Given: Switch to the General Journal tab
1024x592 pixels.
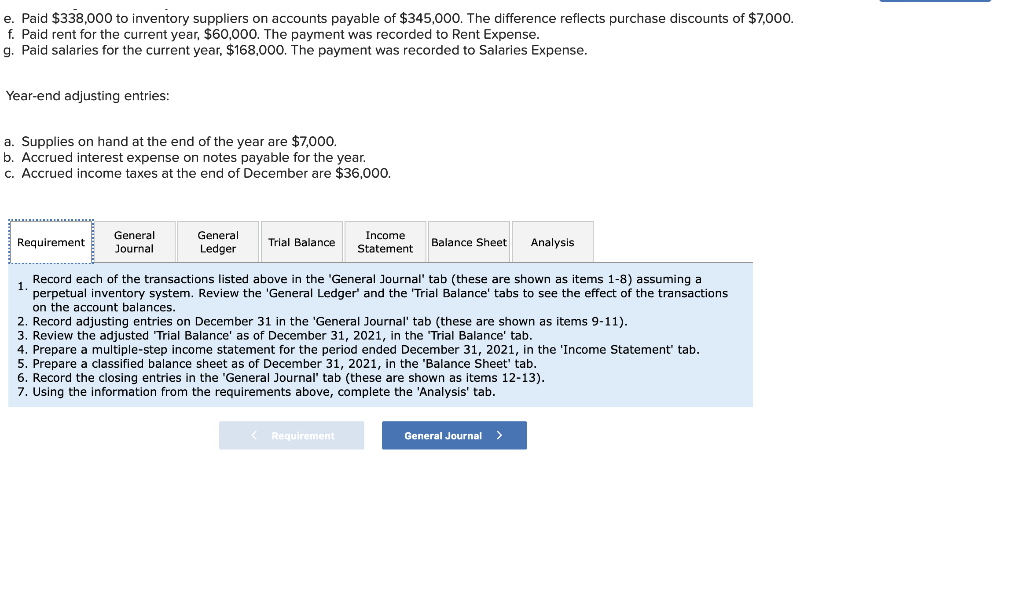Looking at the screenshot, I should [134, 241].
